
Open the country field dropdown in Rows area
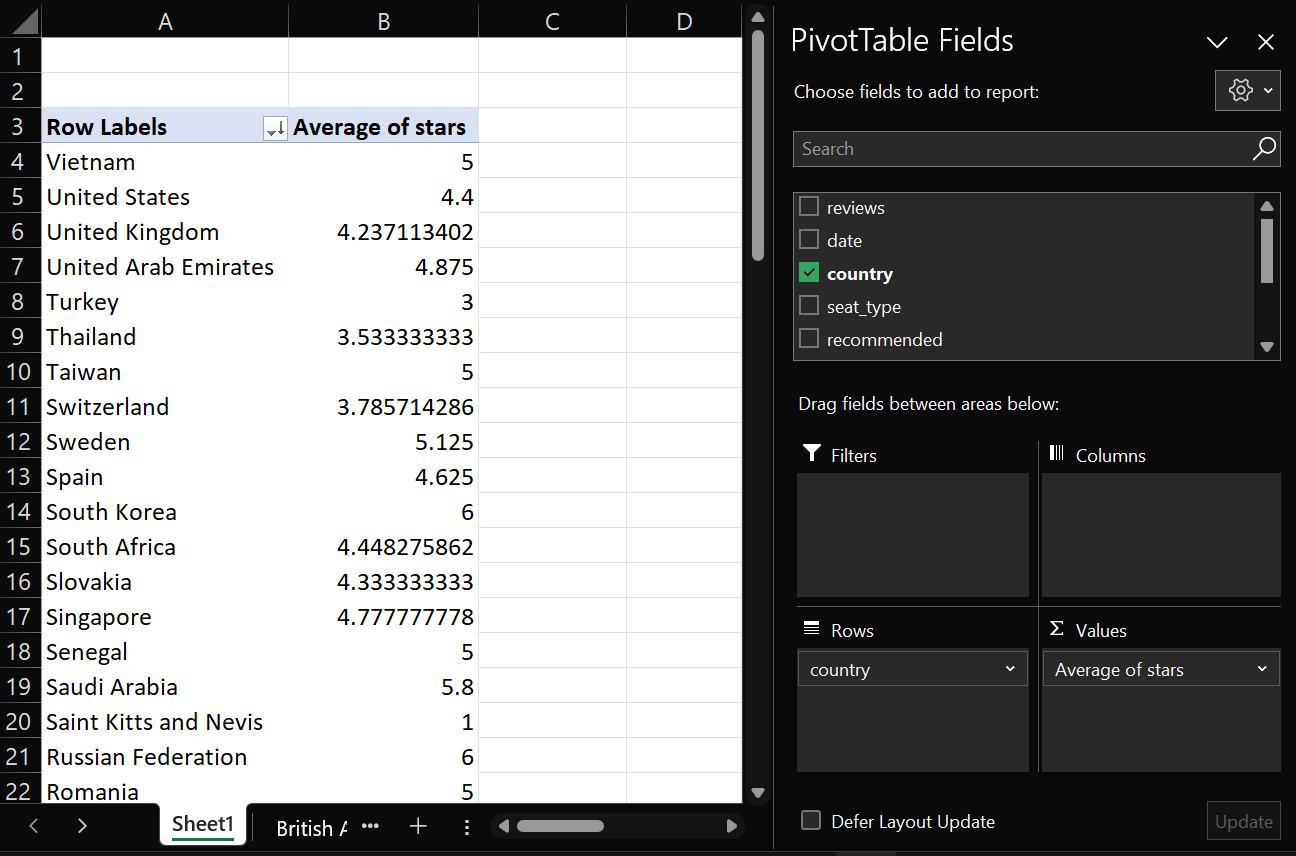tap(1010, 669)
